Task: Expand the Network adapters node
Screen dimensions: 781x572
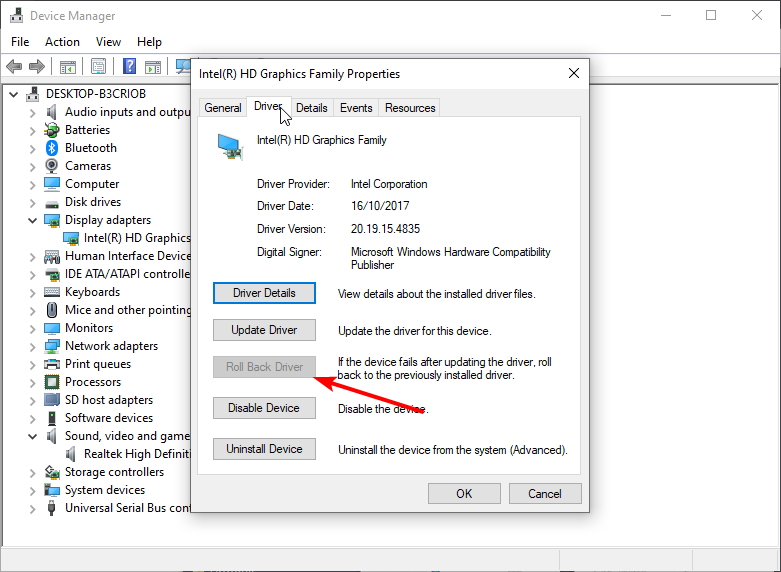Action: (32, 347)
